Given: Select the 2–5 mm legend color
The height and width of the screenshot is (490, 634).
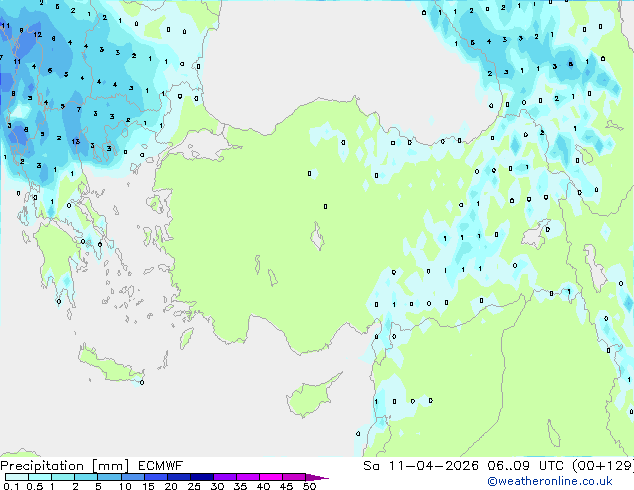Looking at the screenshot, I should tap(86, 477).
